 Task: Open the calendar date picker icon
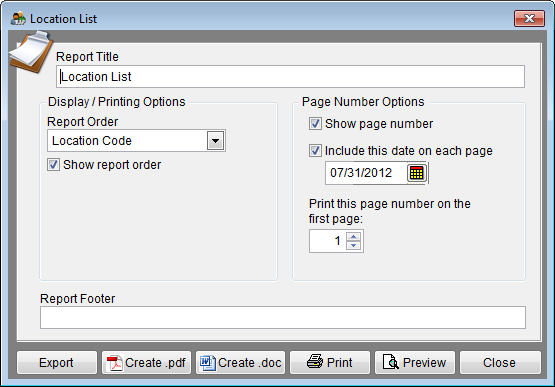click(417, 173)
